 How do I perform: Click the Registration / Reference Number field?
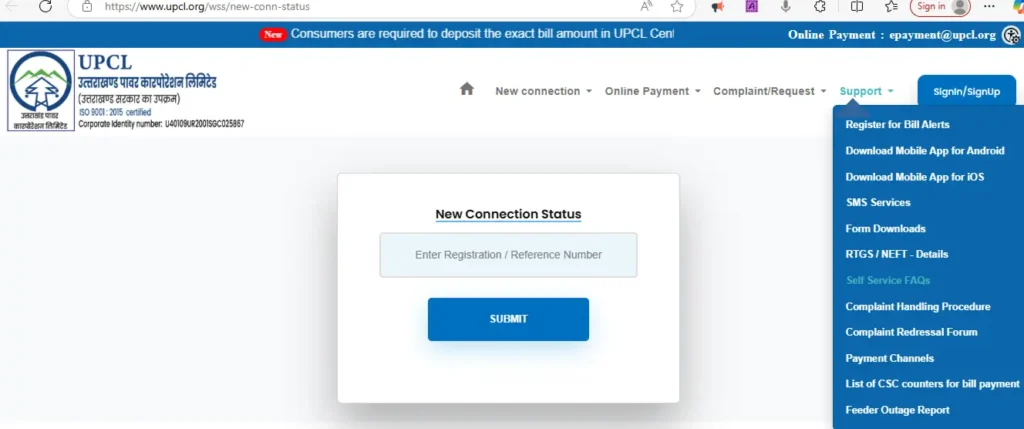pos(508,255)
